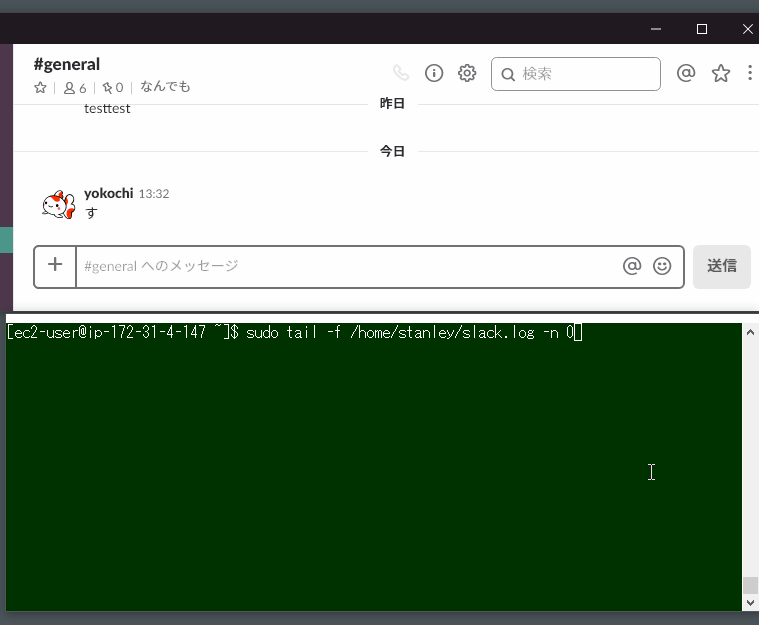Focus the #general message input
Image resolution: width=759 pixels, height=625 pixels.
click(347, 266)
